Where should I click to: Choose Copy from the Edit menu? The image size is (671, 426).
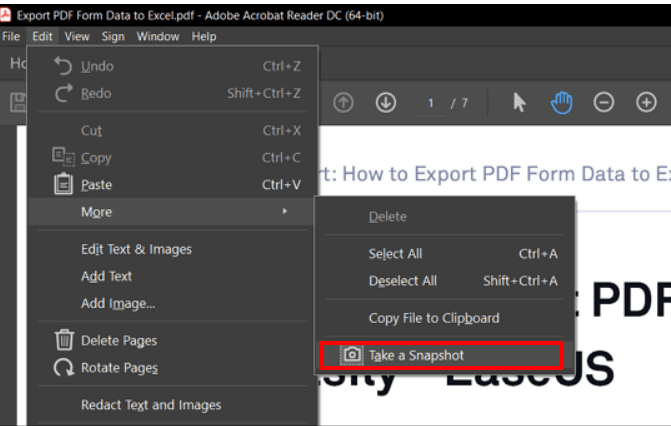pos(172,158)
